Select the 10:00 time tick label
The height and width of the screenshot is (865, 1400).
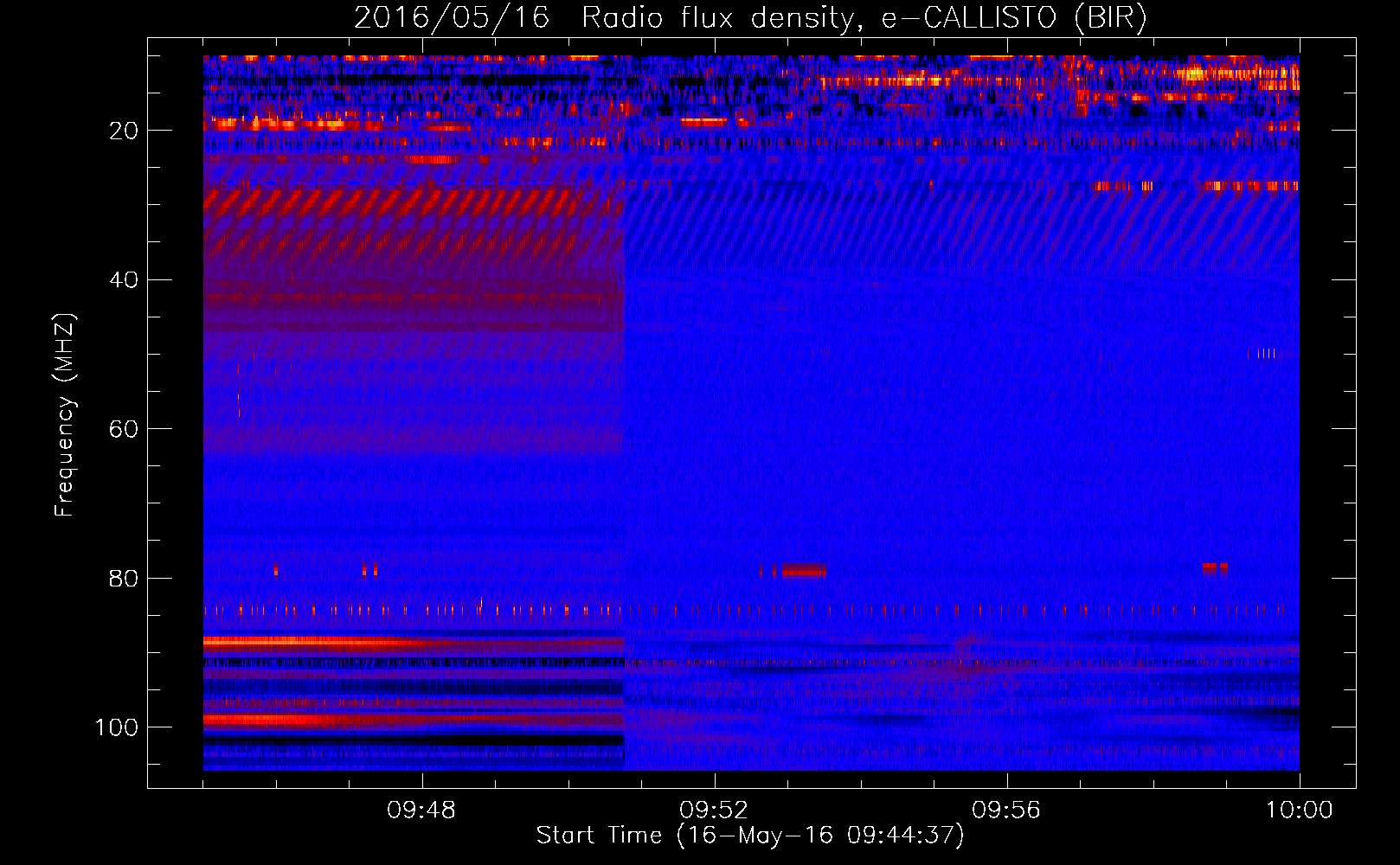(x=1299, y=811)
